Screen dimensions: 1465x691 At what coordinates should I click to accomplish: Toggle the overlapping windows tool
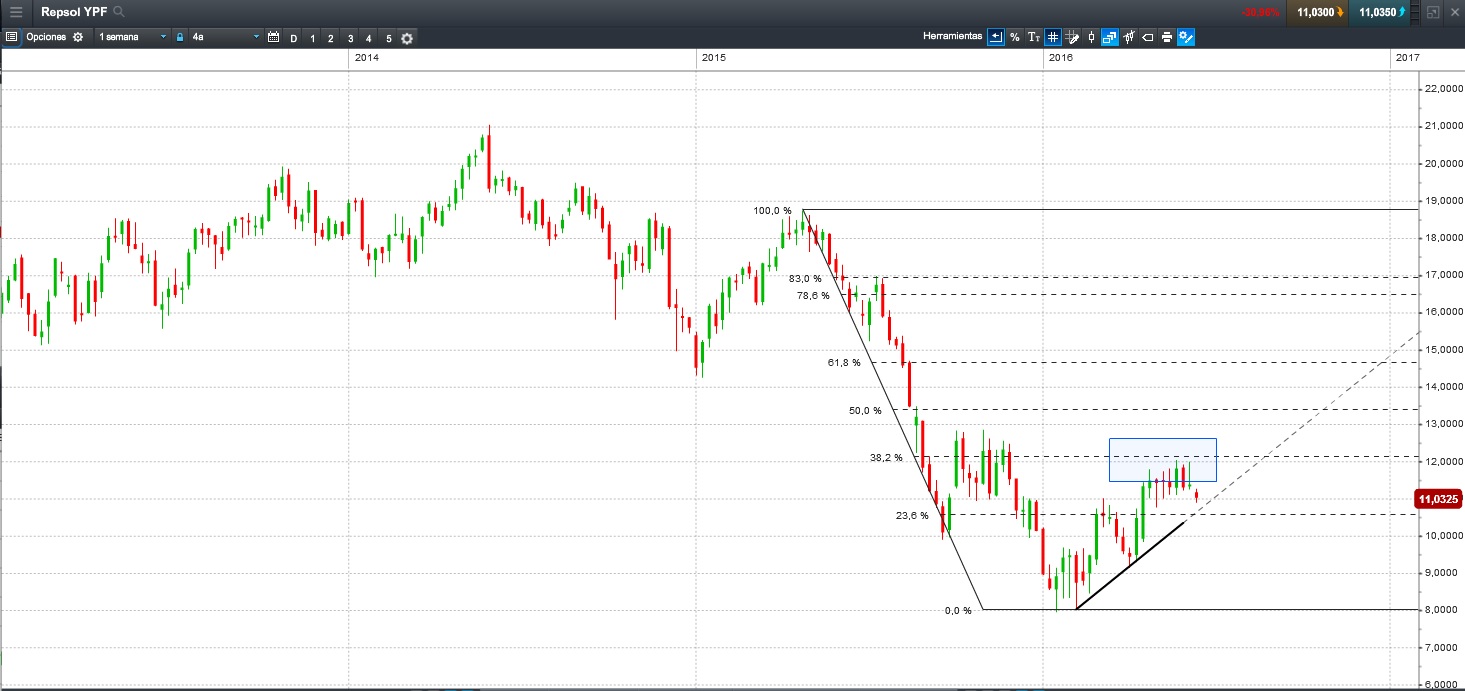pos(1110,37)
